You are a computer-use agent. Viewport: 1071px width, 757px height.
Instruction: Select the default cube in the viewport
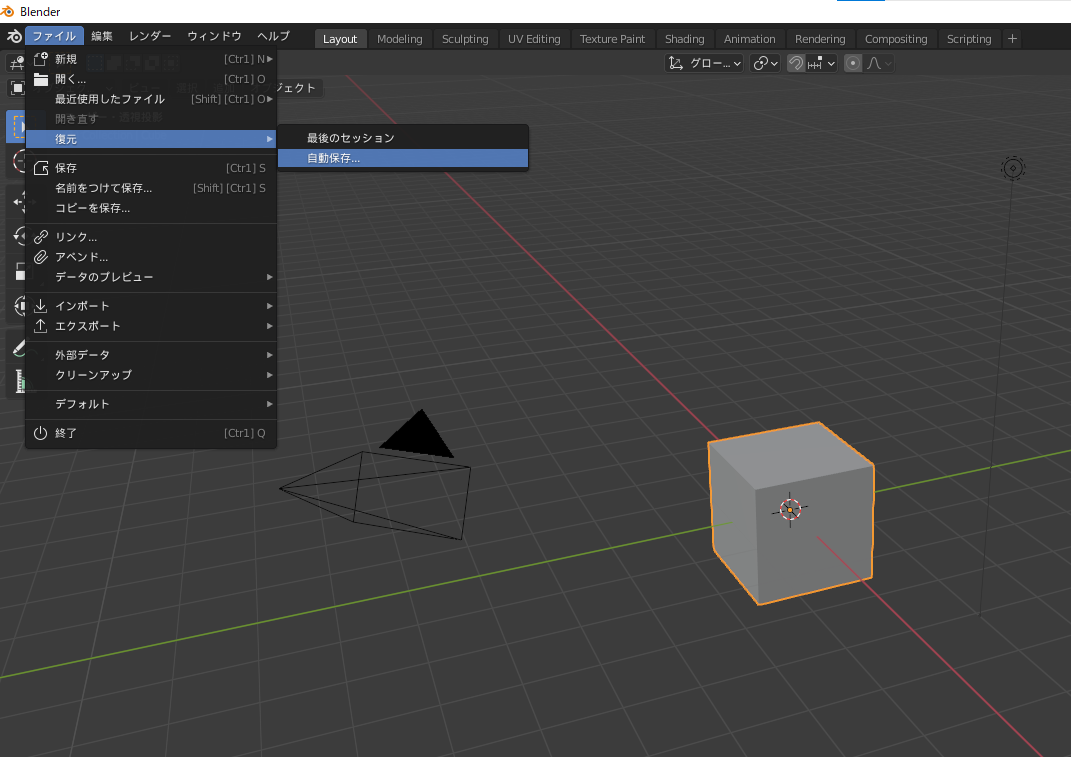pos(791,514)
